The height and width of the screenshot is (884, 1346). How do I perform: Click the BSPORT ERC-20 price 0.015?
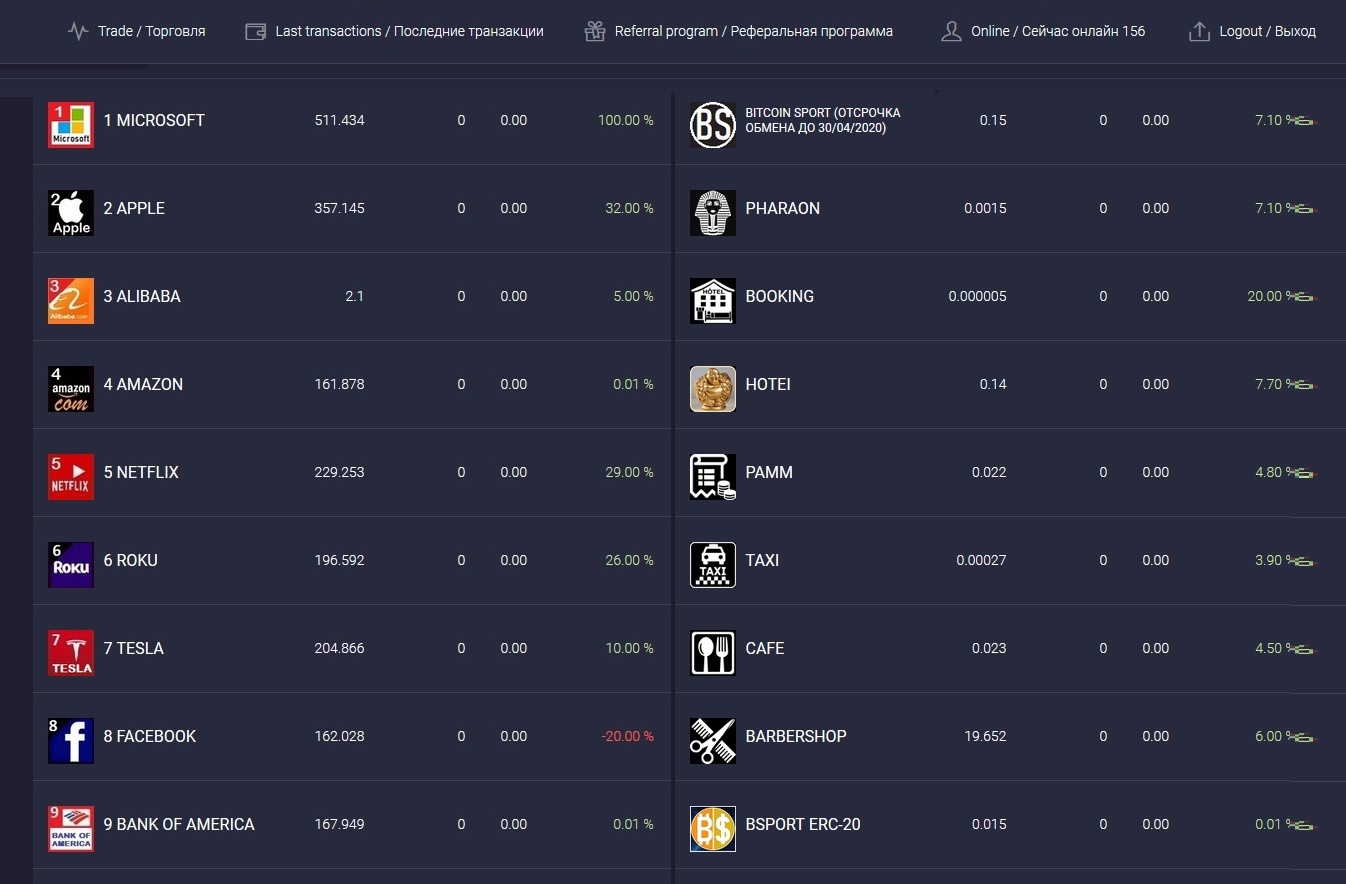989,824
